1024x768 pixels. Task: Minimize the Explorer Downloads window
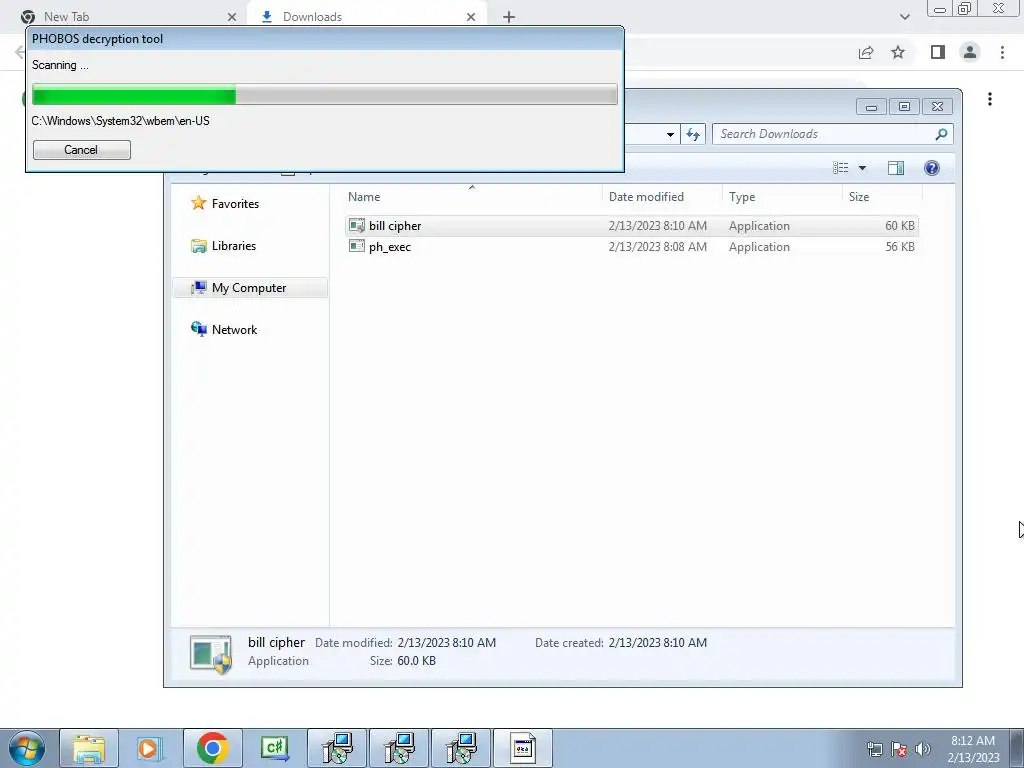[x=871, y=106]
